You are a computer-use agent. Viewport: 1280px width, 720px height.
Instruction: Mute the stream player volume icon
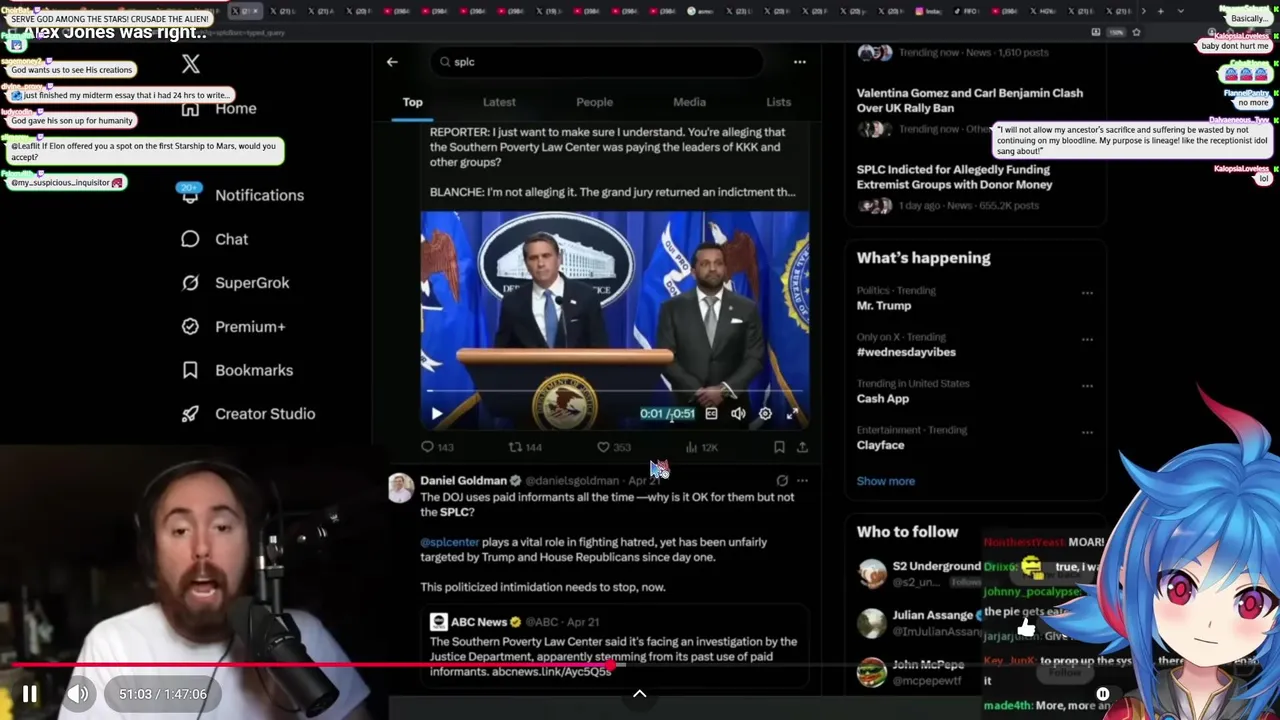(x=78, y=693)
